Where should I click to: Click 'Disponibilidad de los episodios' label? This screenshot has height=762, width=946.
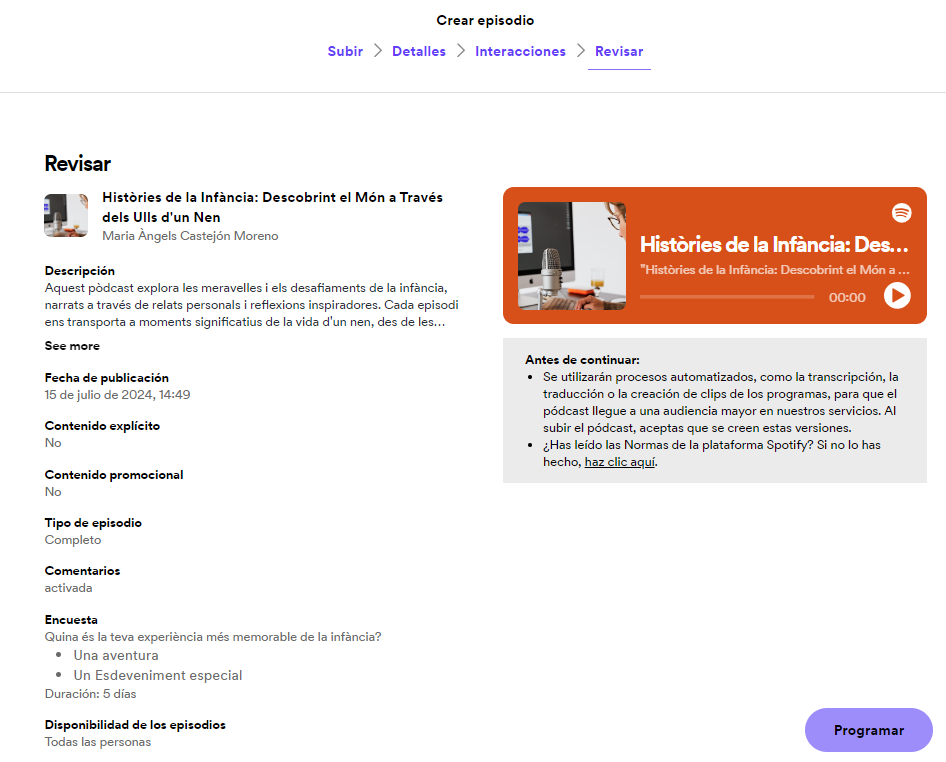[x=135, y=725]
